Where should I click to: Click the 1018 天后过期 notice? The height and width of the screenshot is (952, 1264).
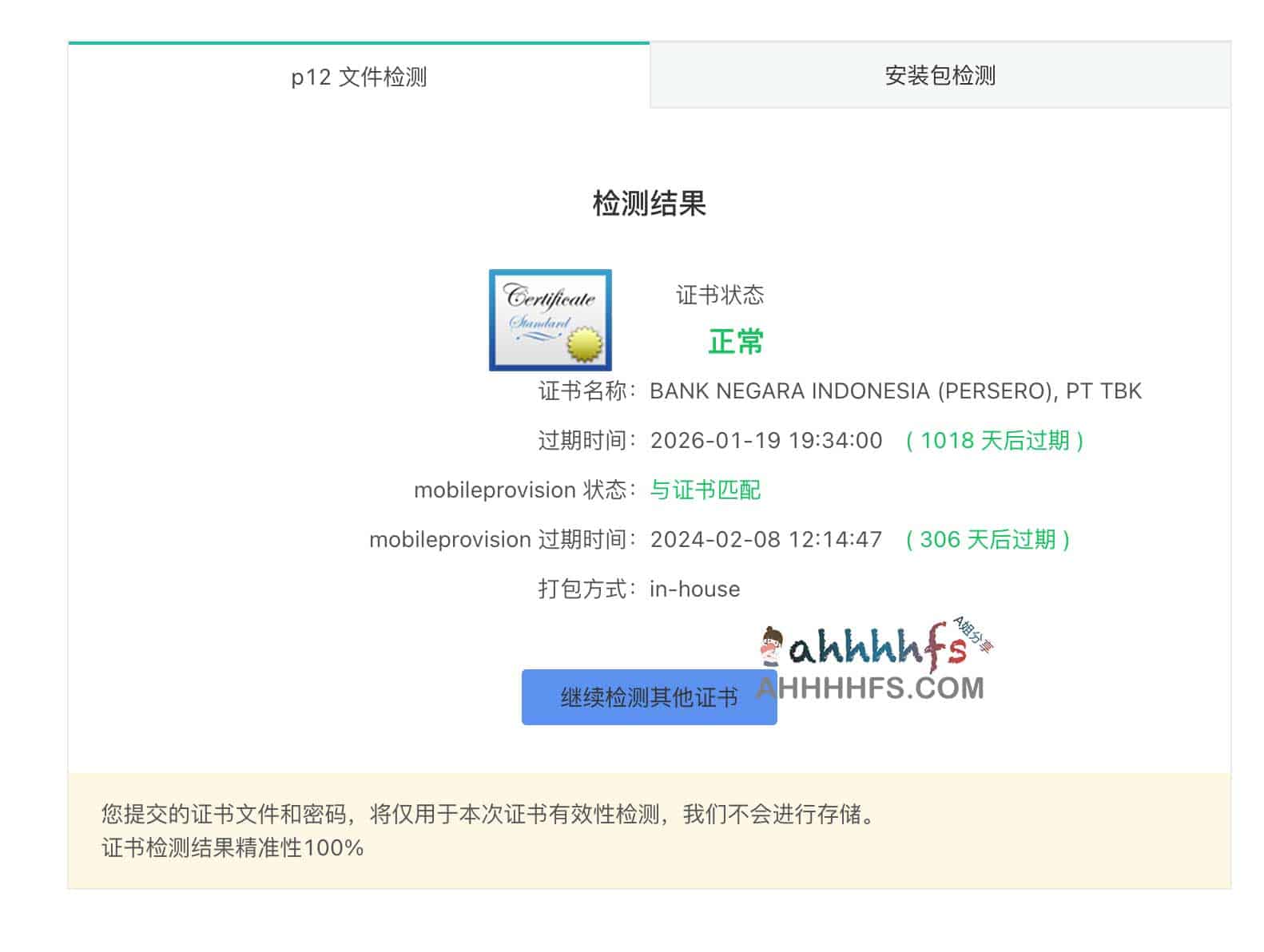[995, 441]
